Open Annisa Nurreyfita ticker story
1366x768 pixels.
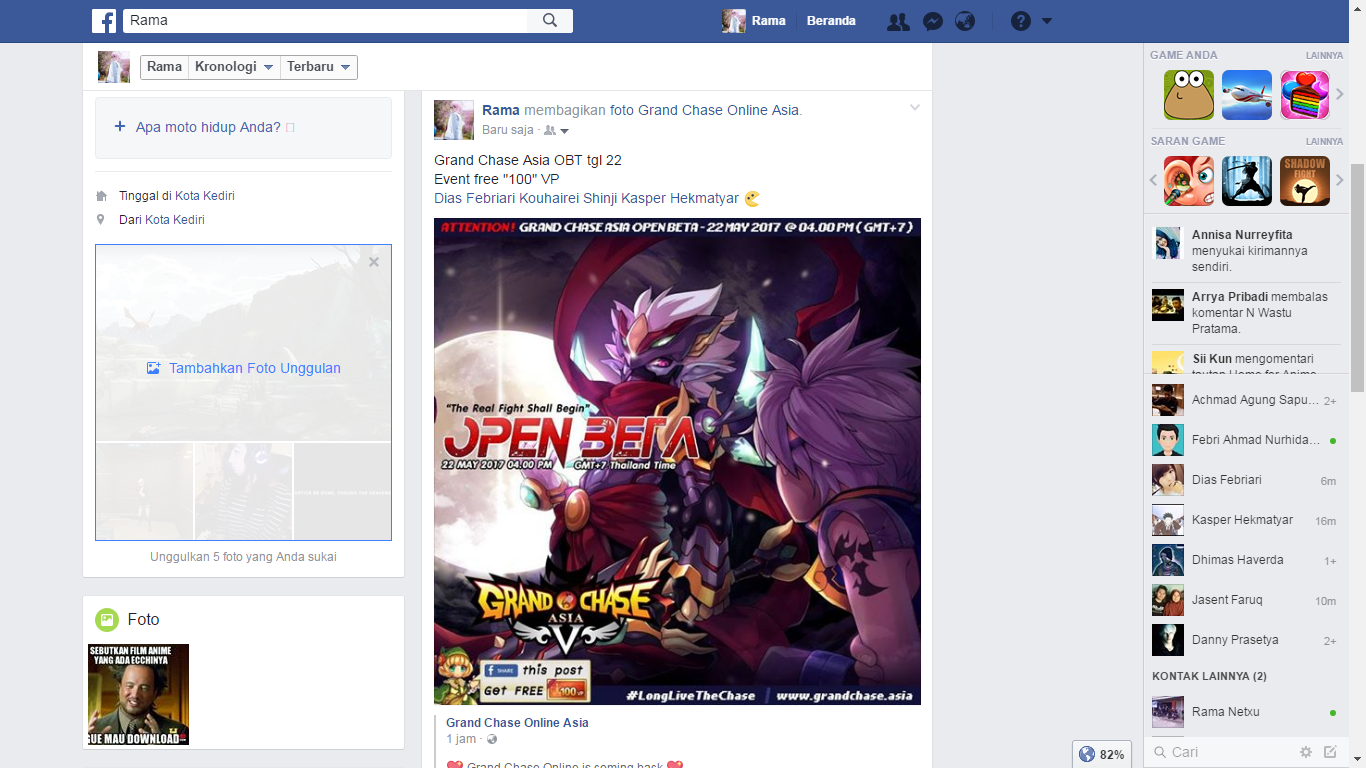click(1244, 251)
